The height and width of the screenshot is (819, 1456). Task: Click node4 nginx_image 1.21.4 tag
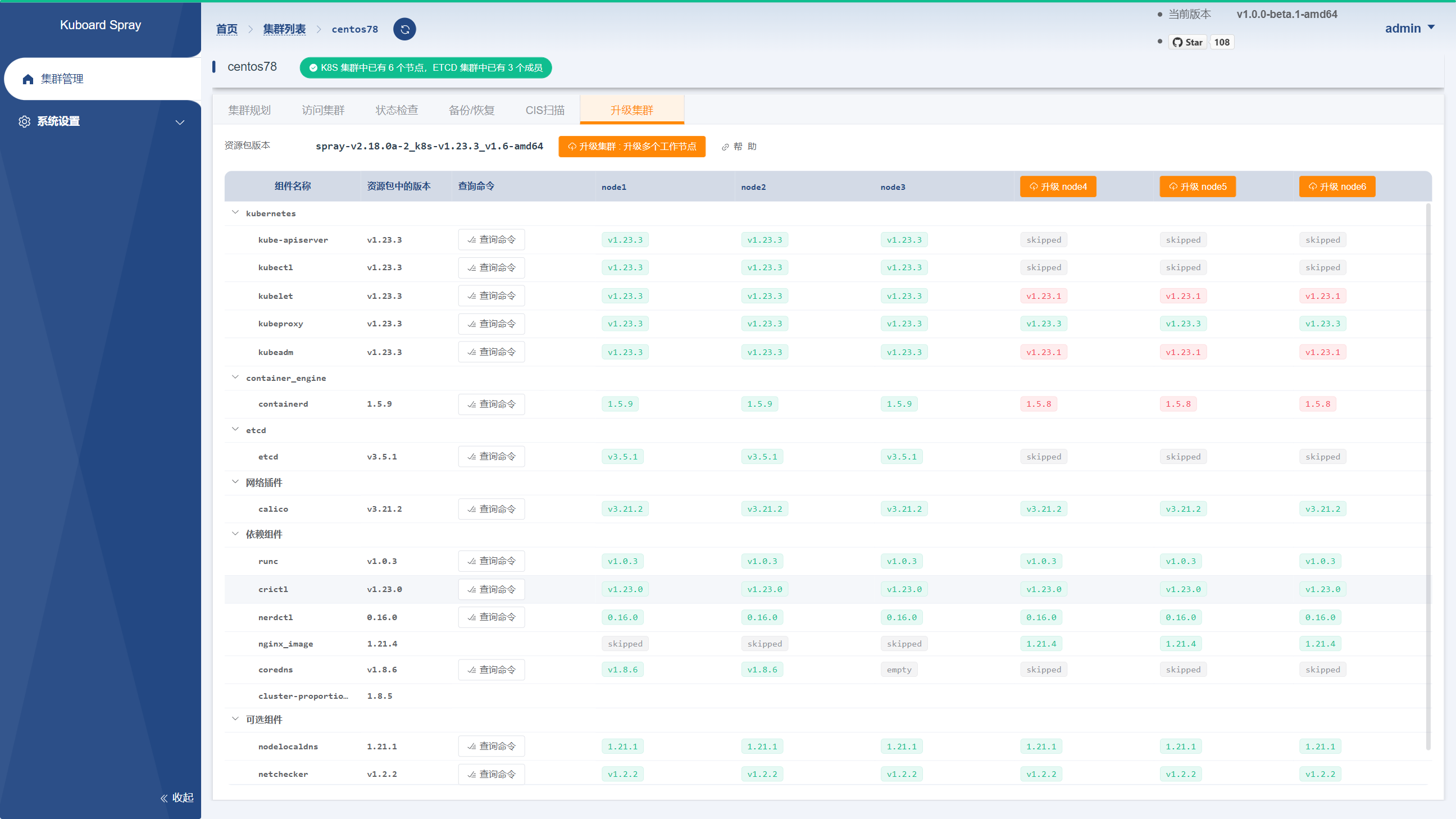click(1041, 644)
